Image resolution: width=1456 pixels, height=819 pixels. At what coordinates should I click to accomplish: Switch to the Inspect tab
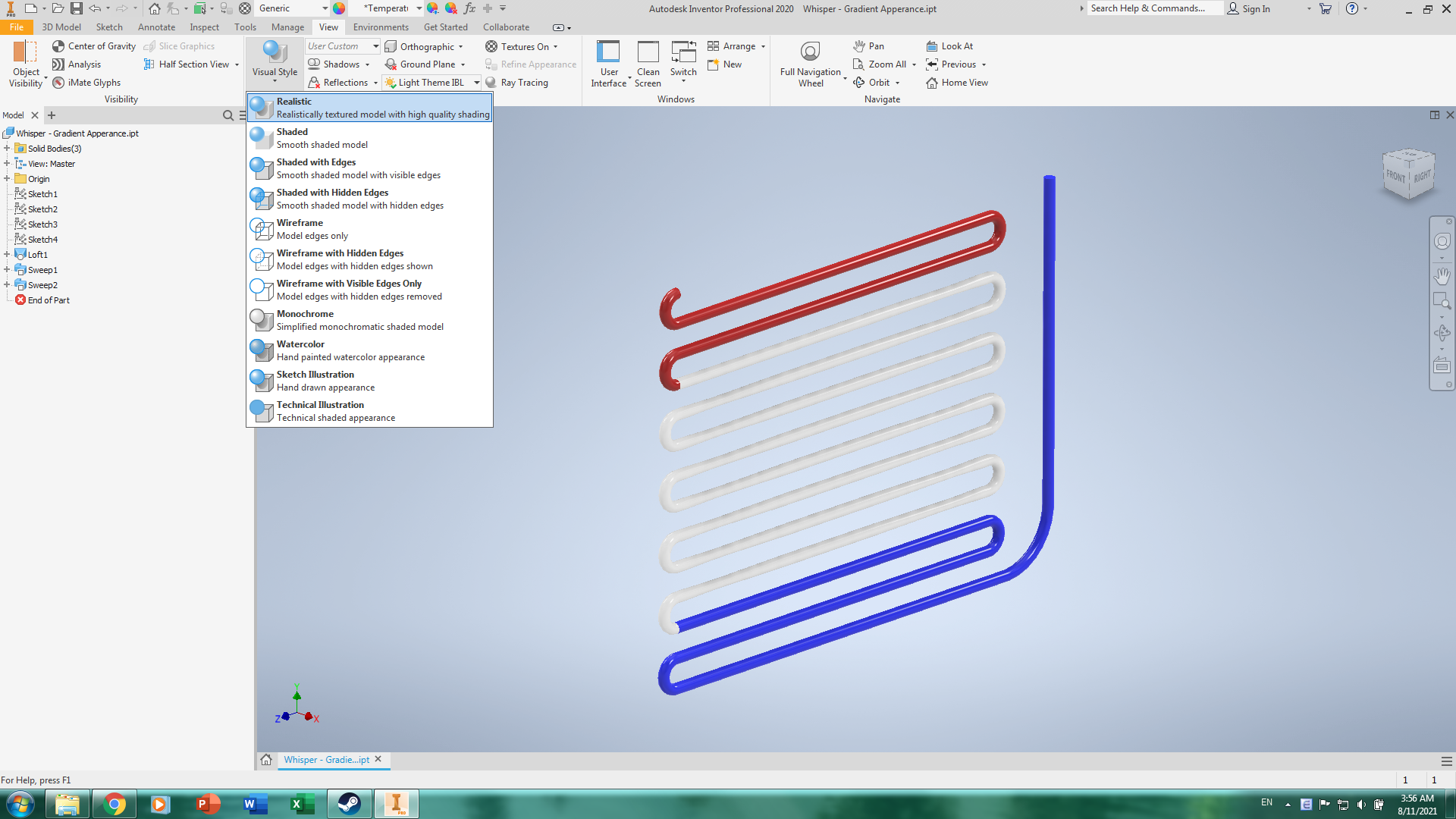pyautogui.click(x=204, y=27)
